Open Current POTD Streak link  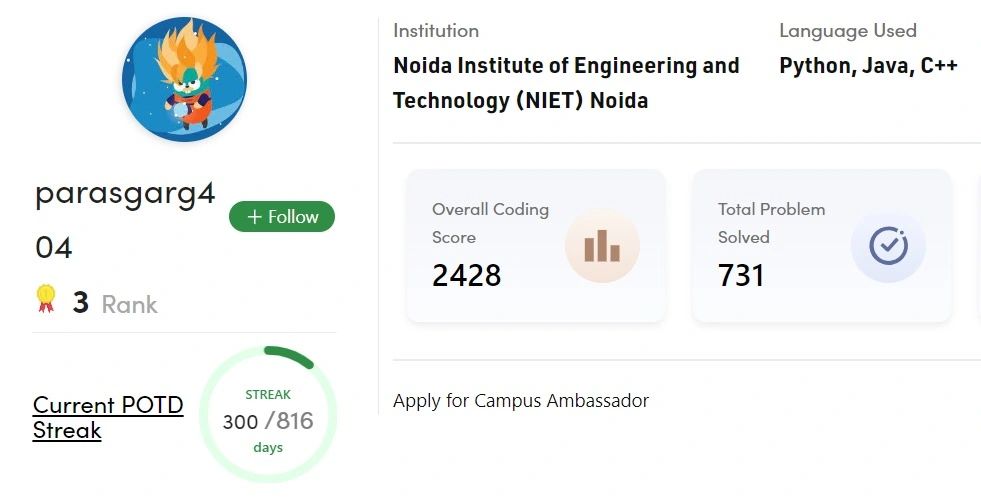[x=108, y=418]
